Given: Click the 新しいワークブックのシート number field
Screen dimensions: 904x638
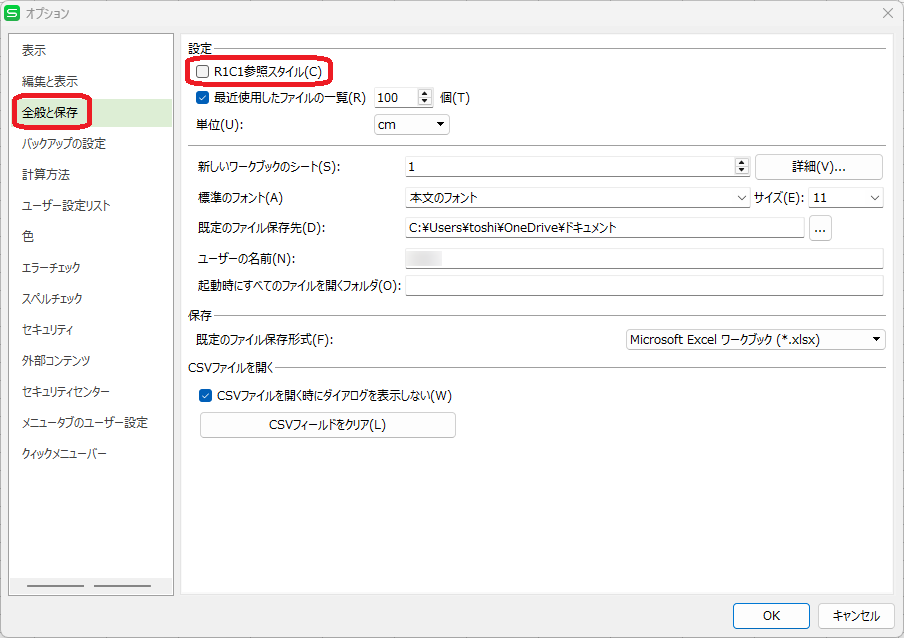Looking at the screenshot, I should 570,167.
